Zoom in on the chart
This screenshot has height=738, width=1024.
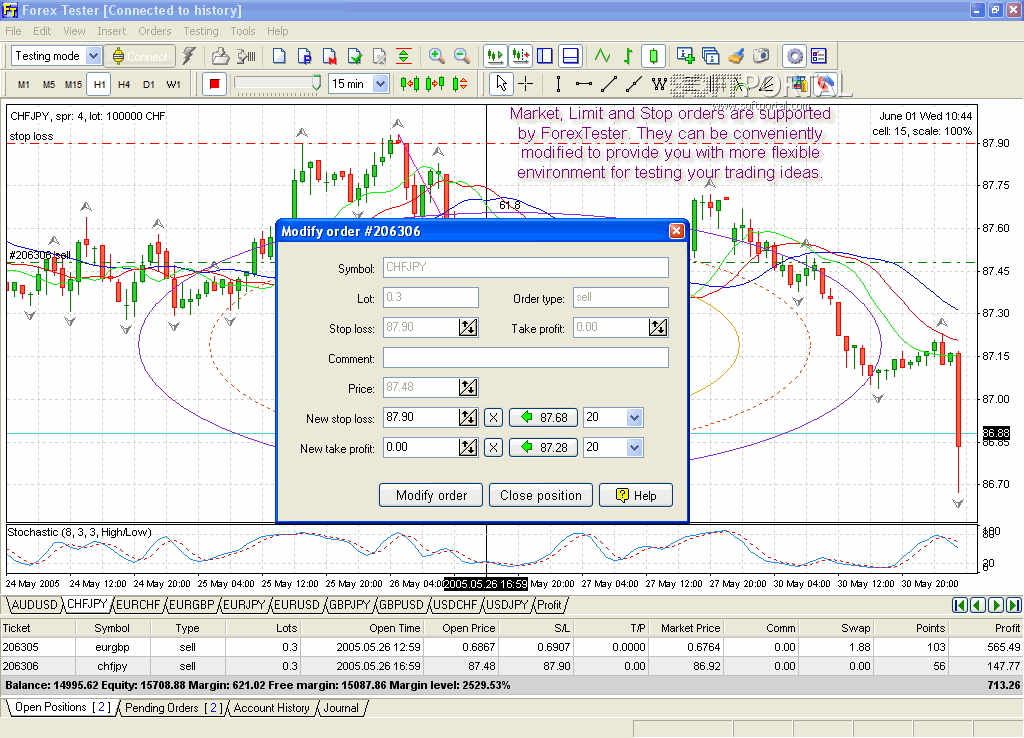(436, 56)
